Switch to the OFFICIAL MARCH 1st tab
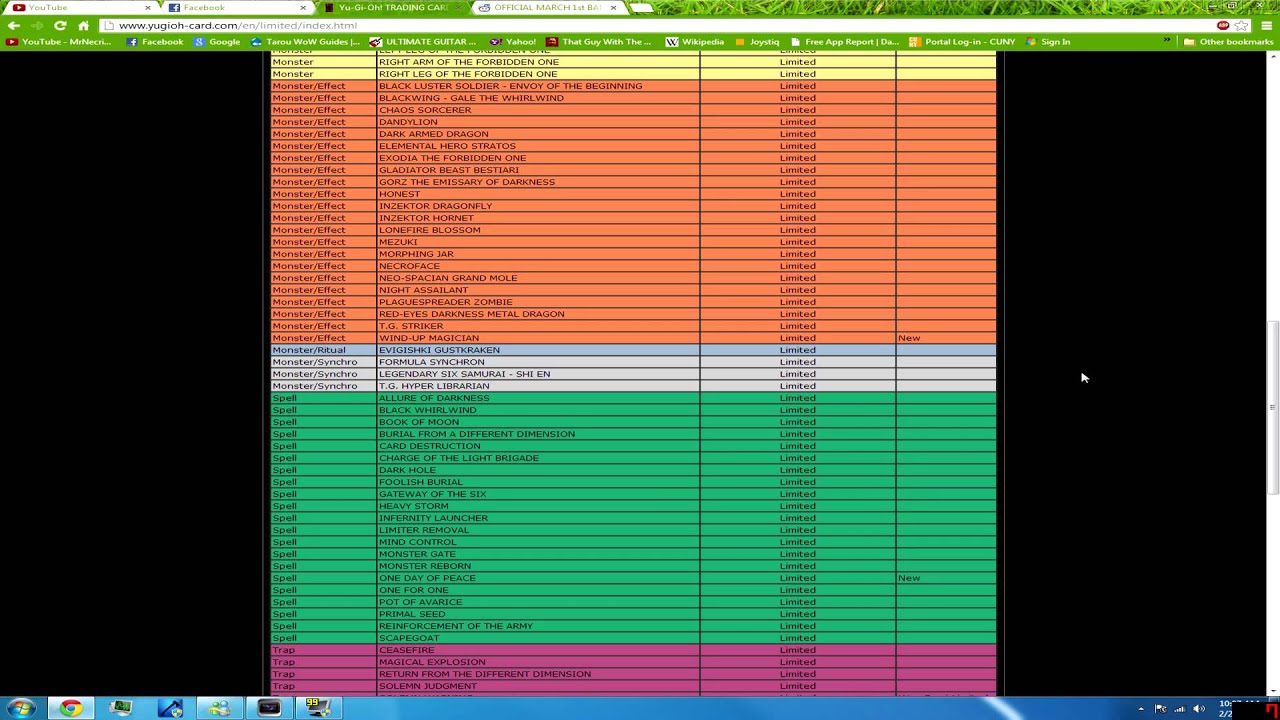1280x720 pixels. pyautogui.click(x=547, y=7)
